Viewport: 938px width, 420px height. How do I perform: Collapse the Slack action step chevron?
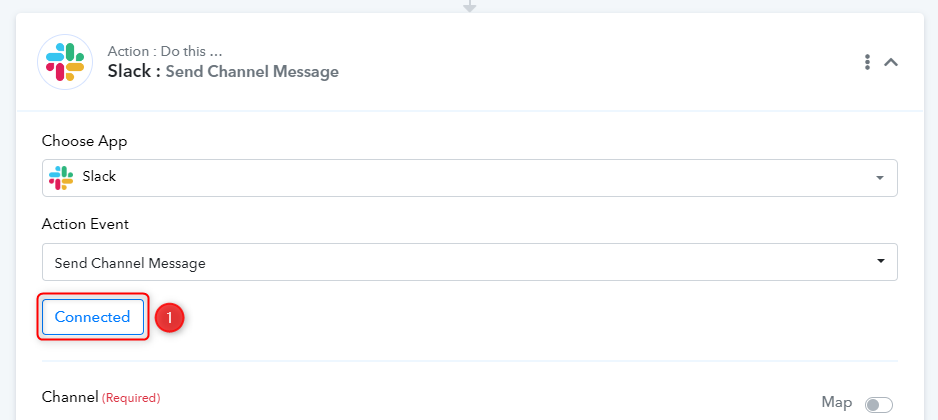(x=891, y=62)
